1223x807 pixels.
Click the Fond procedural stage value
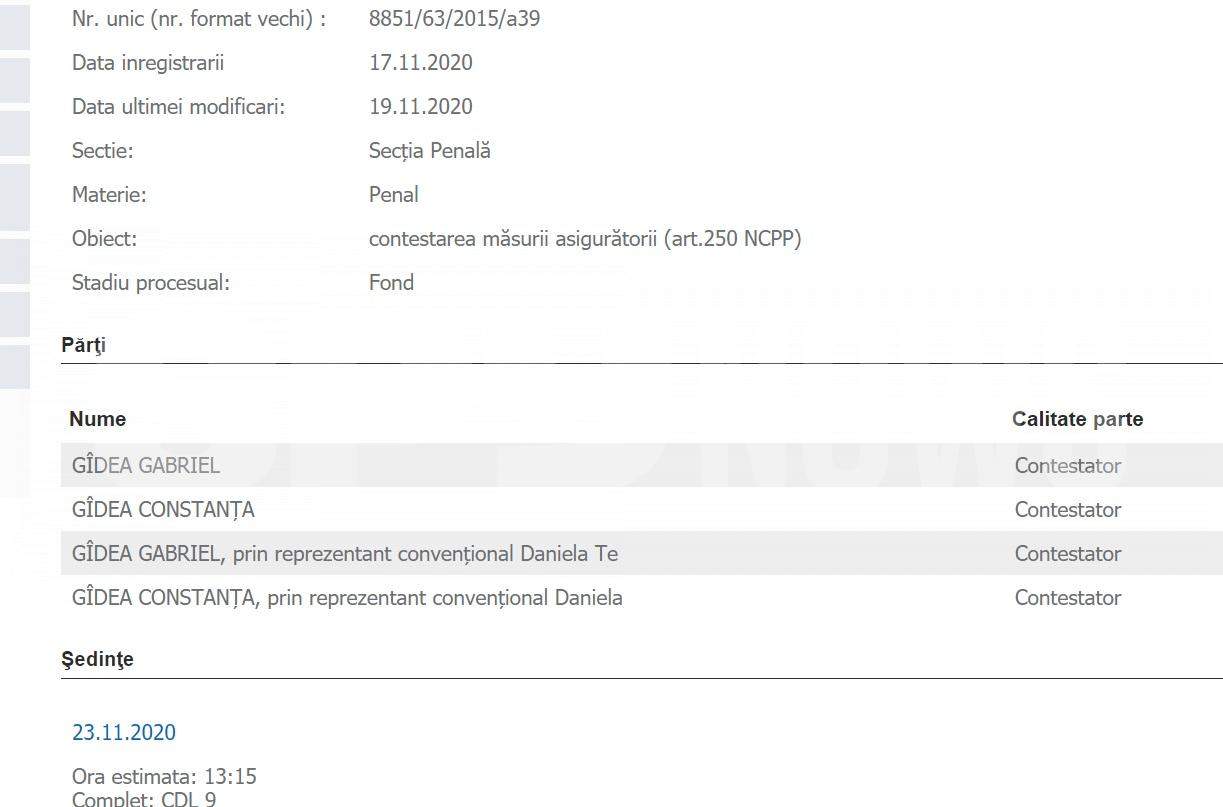click(x=391, y=282)
